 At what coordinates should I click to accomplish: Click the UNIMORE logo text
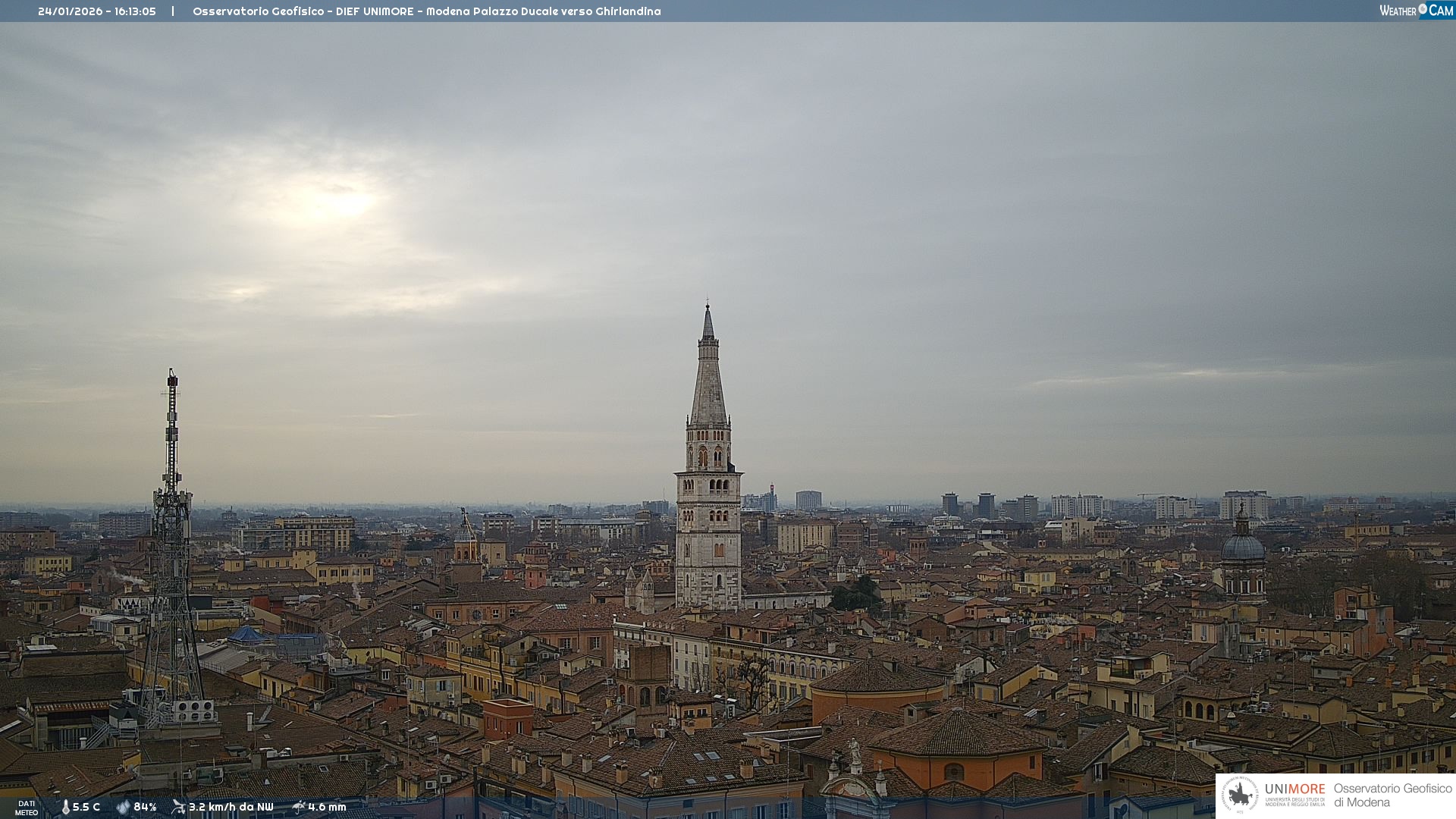tap(1294, 789)
